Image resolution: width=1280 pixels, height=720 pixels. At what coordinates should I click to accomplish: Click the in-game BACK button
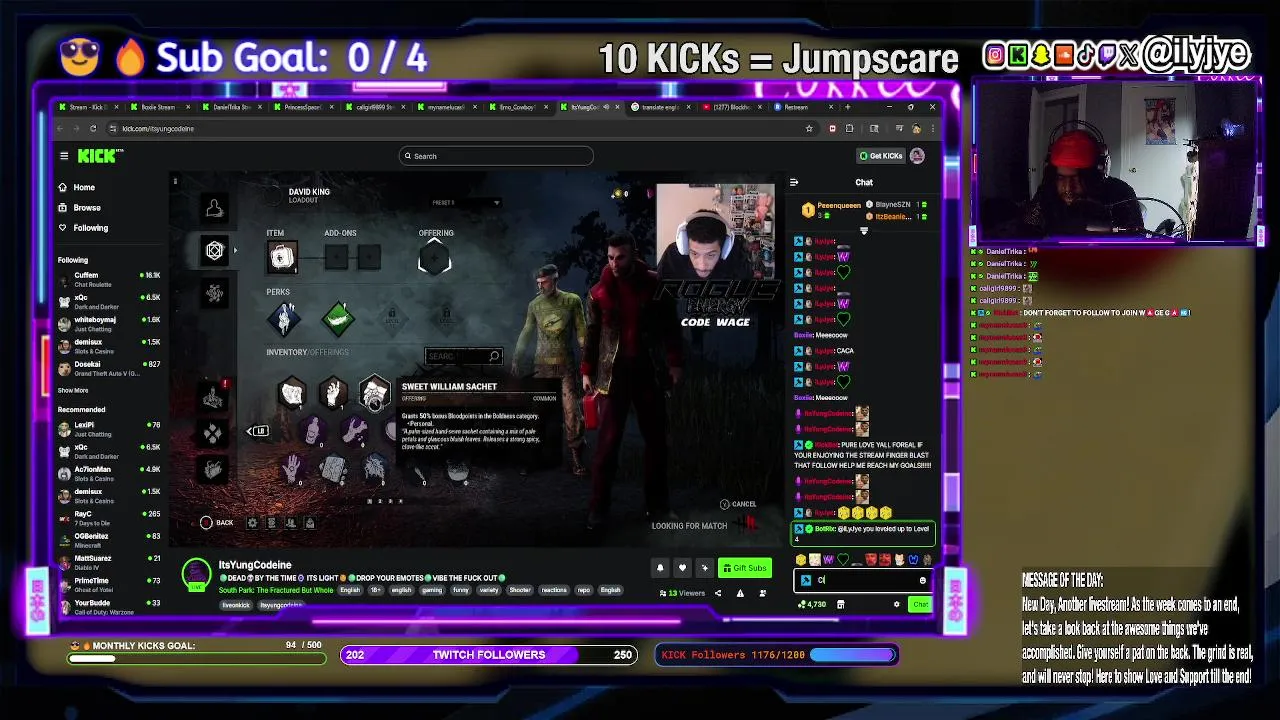pos(217,523)
